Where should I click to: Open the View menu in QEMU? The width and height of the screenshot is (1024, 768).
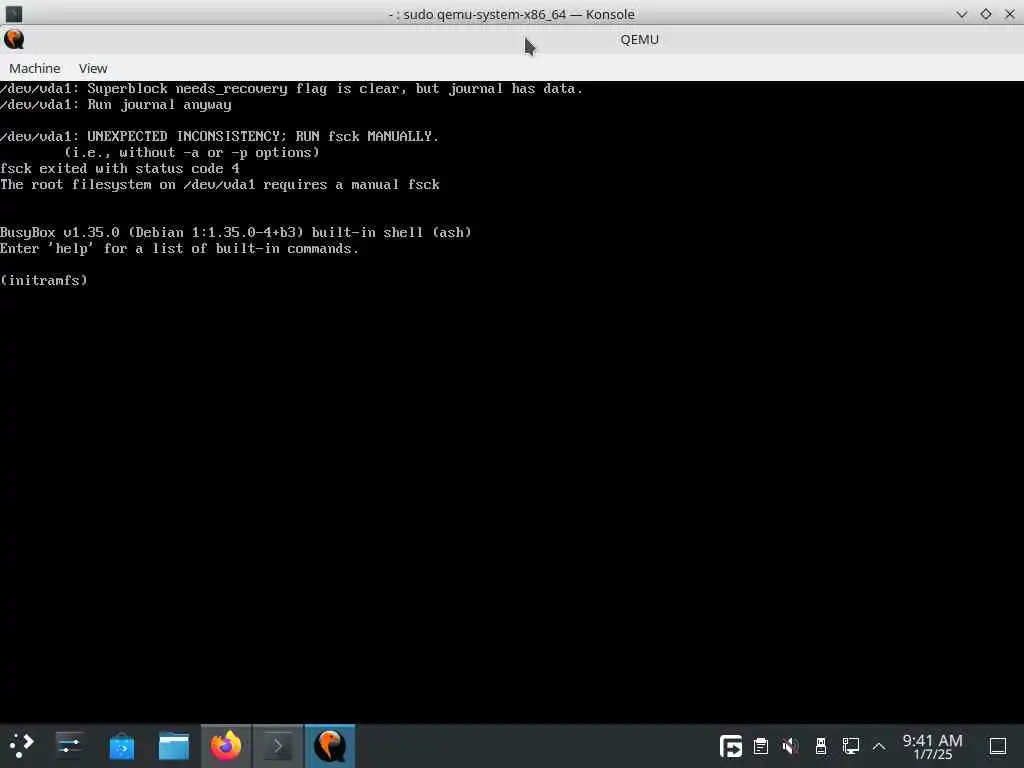[93, 68]
